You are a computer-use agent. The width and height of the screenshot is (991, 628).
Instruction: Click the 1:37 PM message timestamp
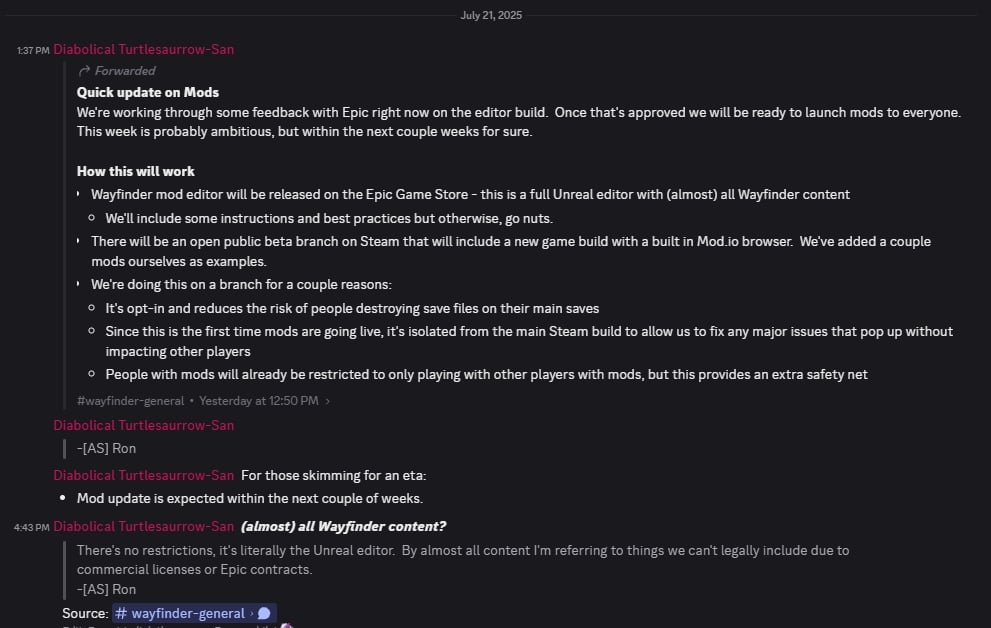(x=33, y=50)
